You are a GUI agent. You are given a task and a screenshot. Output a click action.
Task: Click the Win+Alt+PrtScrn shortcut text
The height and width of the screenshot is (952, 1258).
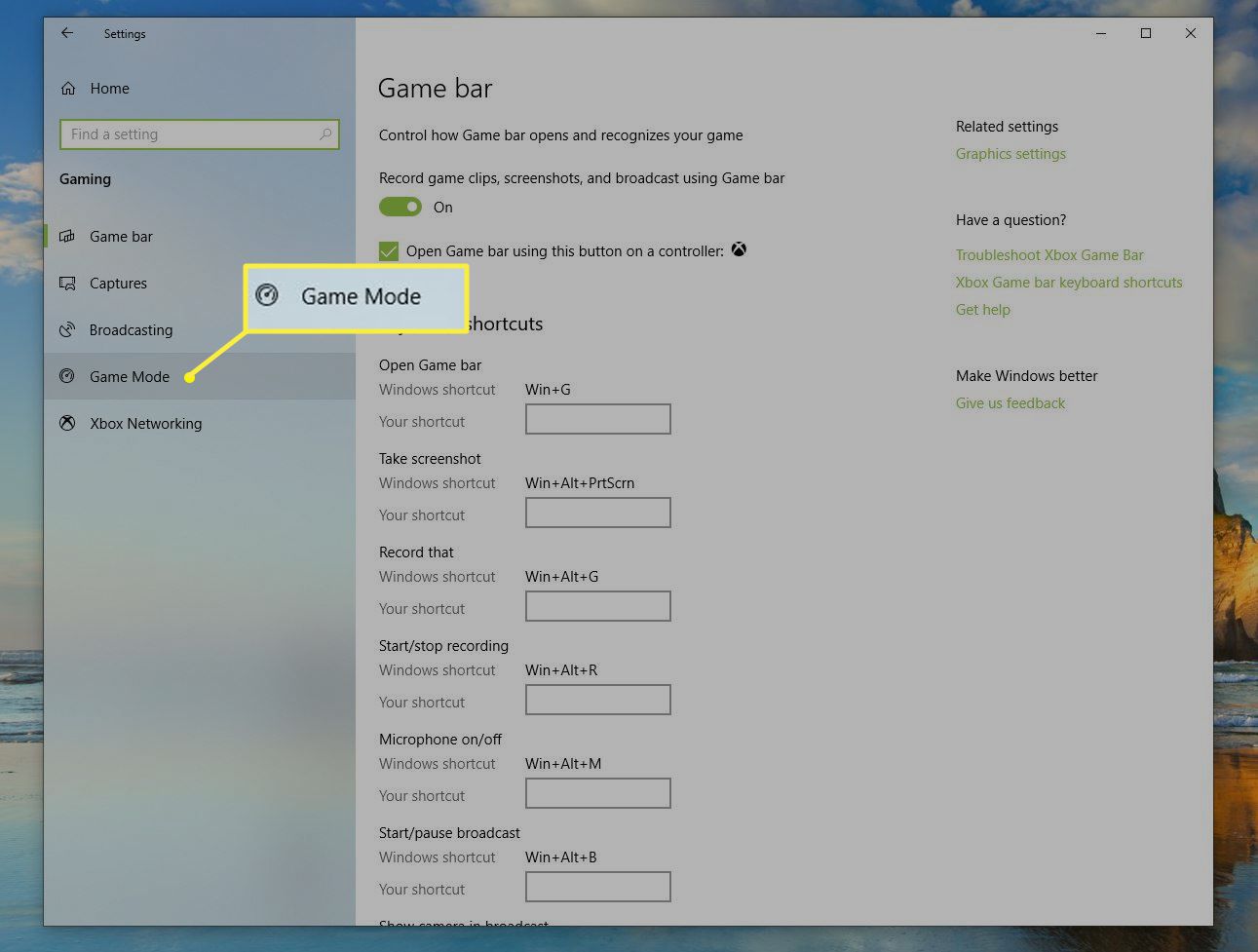(580, 483)
